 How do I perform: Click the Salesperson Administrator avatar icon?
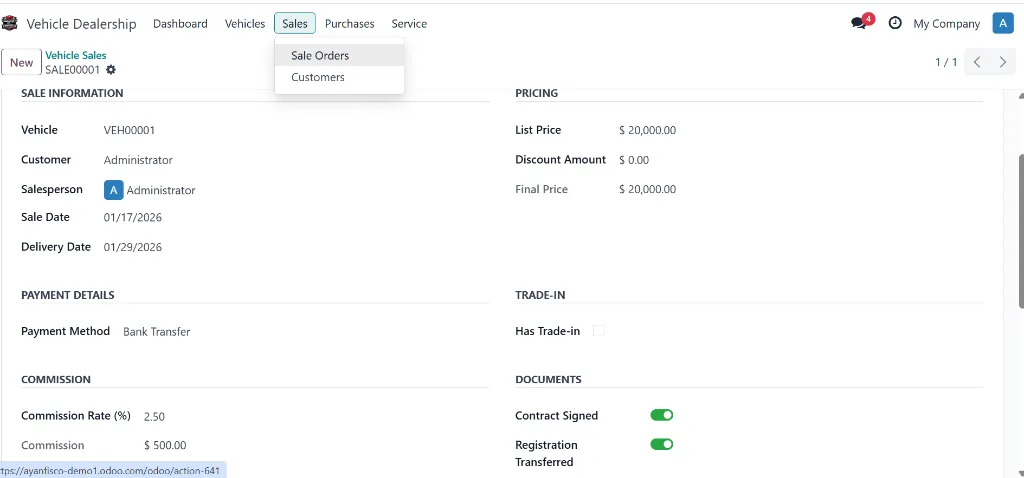click(114, 190)
